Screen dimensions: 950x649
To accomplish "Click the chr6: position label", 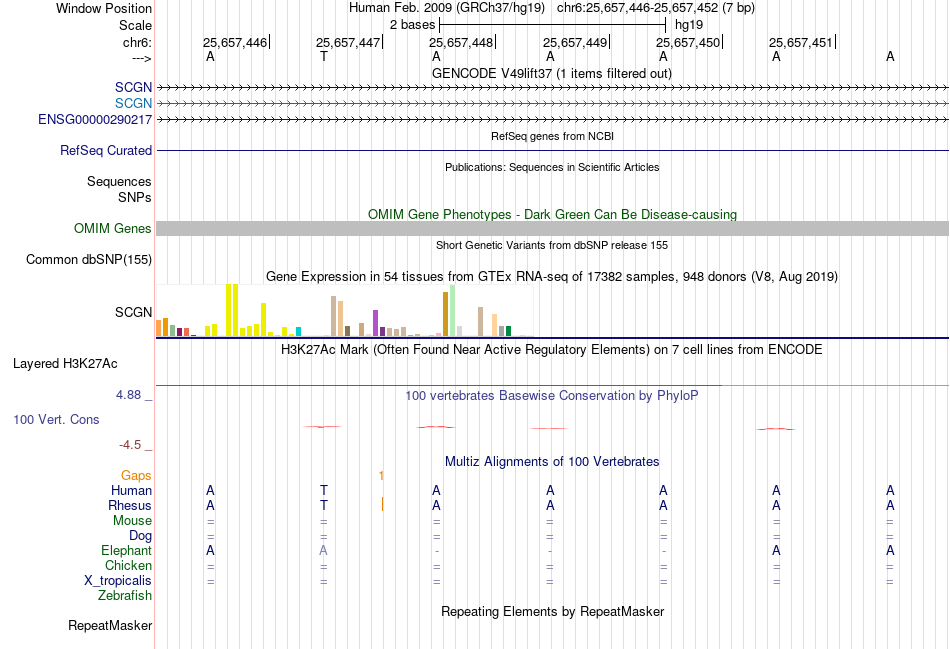I will pyautogui.click(x=137, y=42).
